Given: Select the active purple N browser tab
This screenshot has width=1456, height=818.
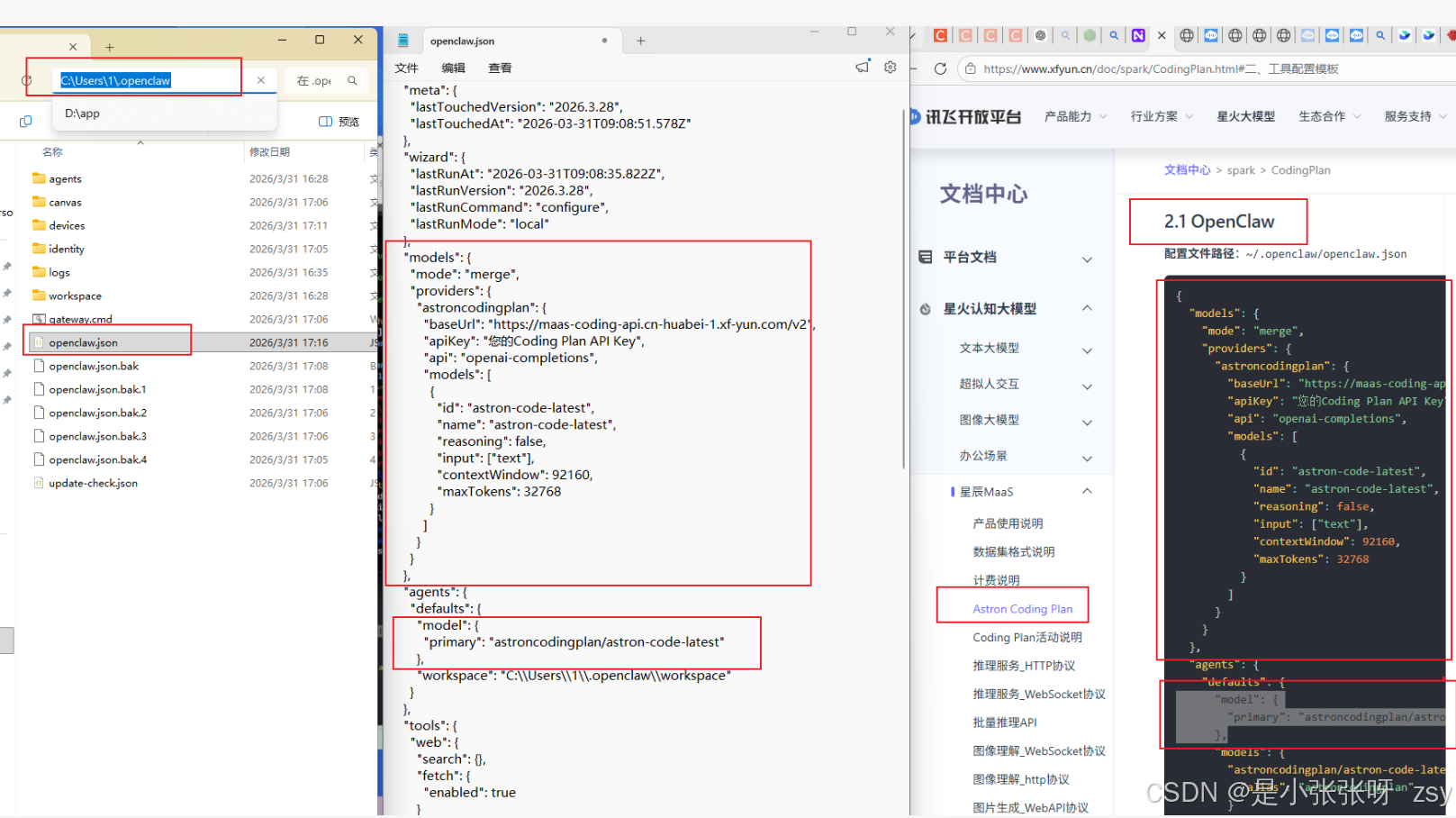Looking at the screenshot, I should point(1138,35).
